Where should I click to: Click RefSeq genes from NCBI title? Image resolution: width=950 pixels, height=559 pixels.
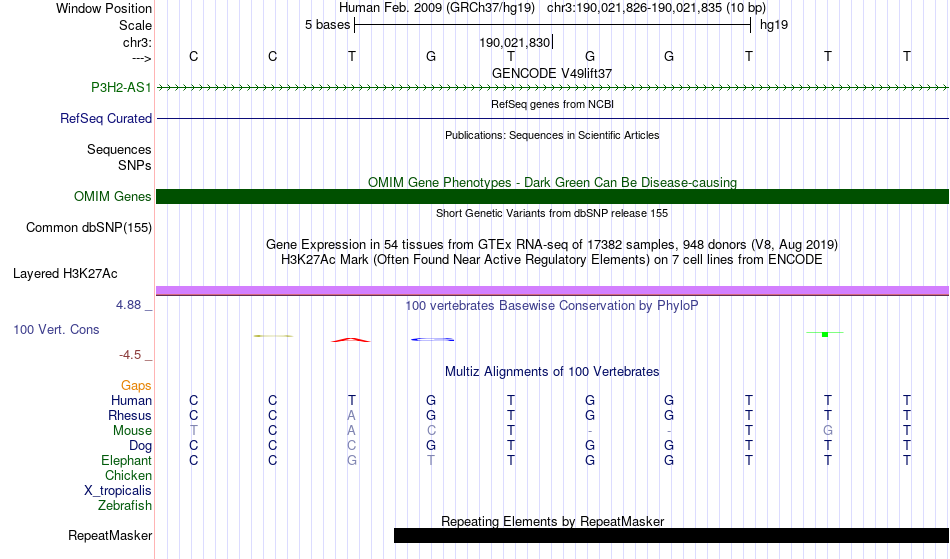(x=553, y=104)
